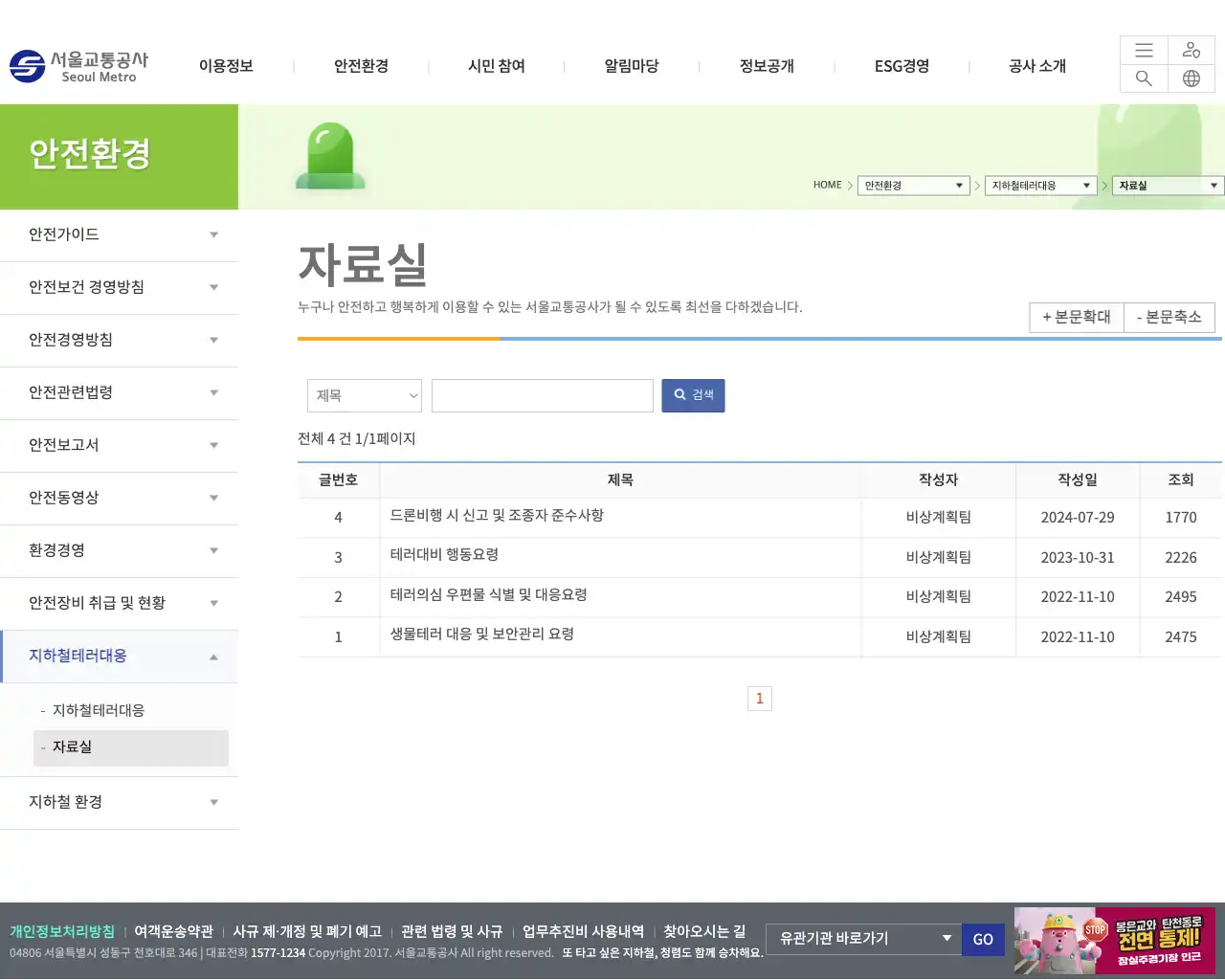Open the 시민 참여 top menu

click(497, 66)
